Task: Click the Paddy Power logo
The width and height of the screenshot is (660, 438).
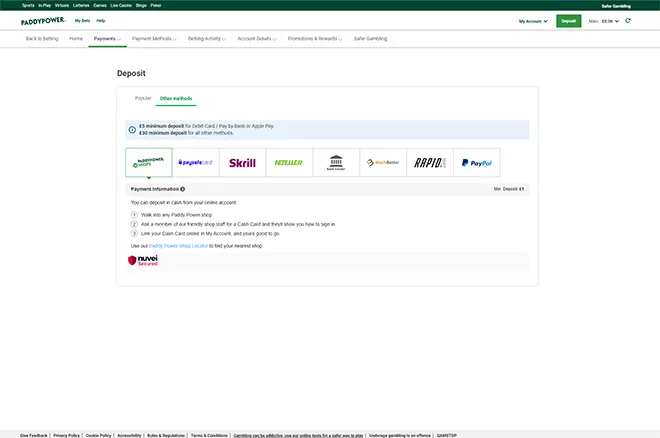Action: 43,21
